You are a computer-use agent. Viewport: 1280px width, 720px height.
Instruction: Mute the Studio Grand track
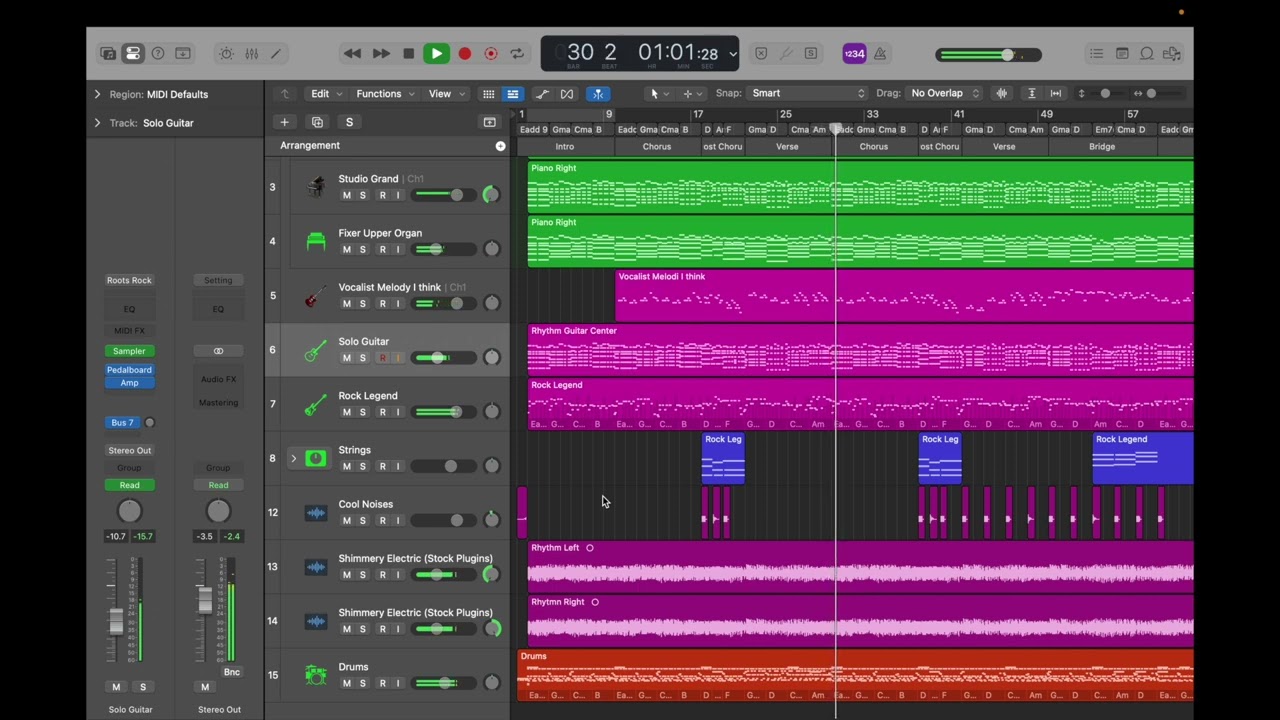(347, 195)
